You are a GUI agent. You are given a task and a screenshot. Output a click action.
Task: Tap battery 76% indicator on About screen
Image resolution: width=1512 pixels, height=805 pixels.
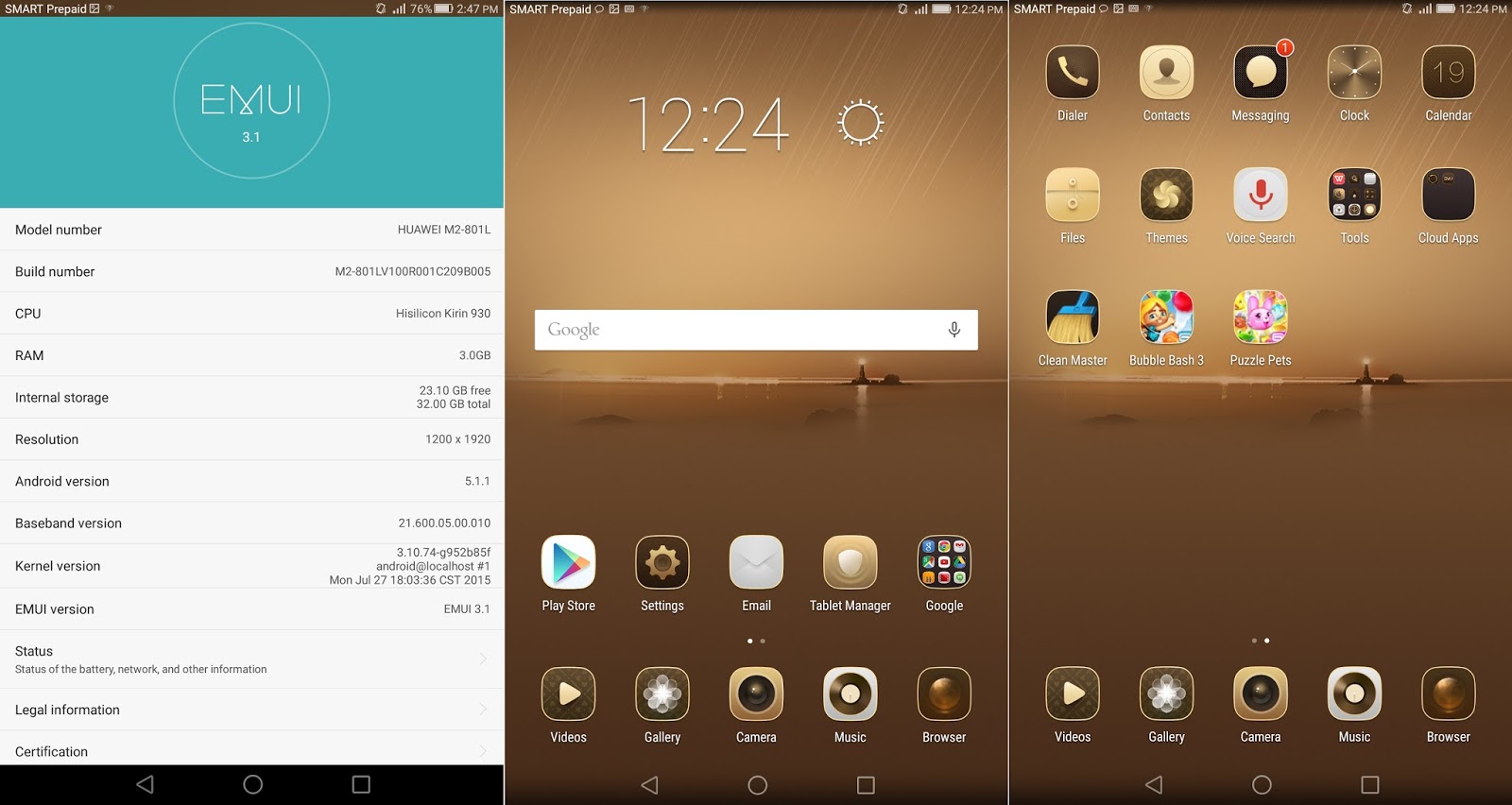(x=431, y=9)
